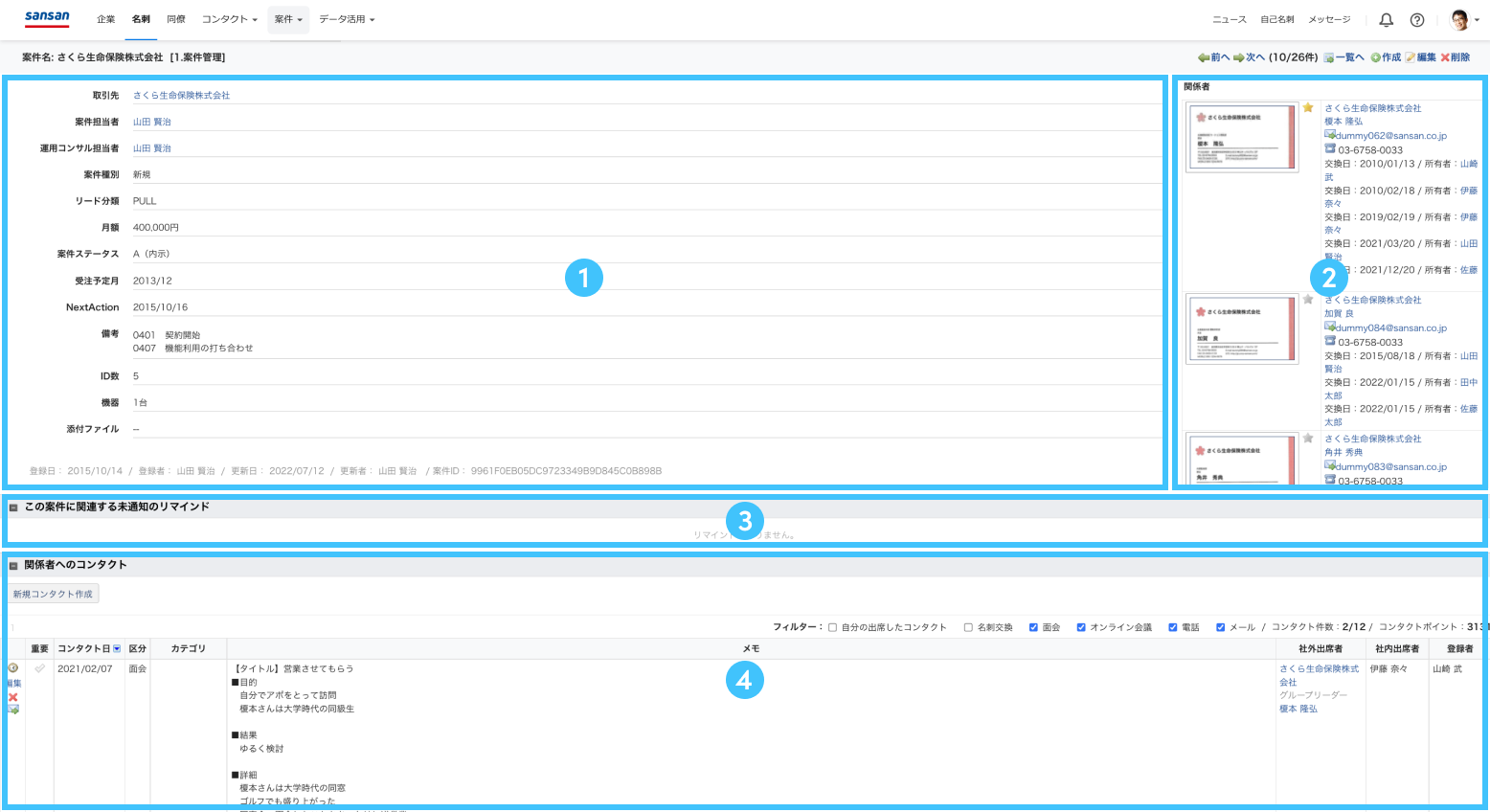Edit this deal with 編集 pencil

pyautogui.click(x=1421, y=57)
